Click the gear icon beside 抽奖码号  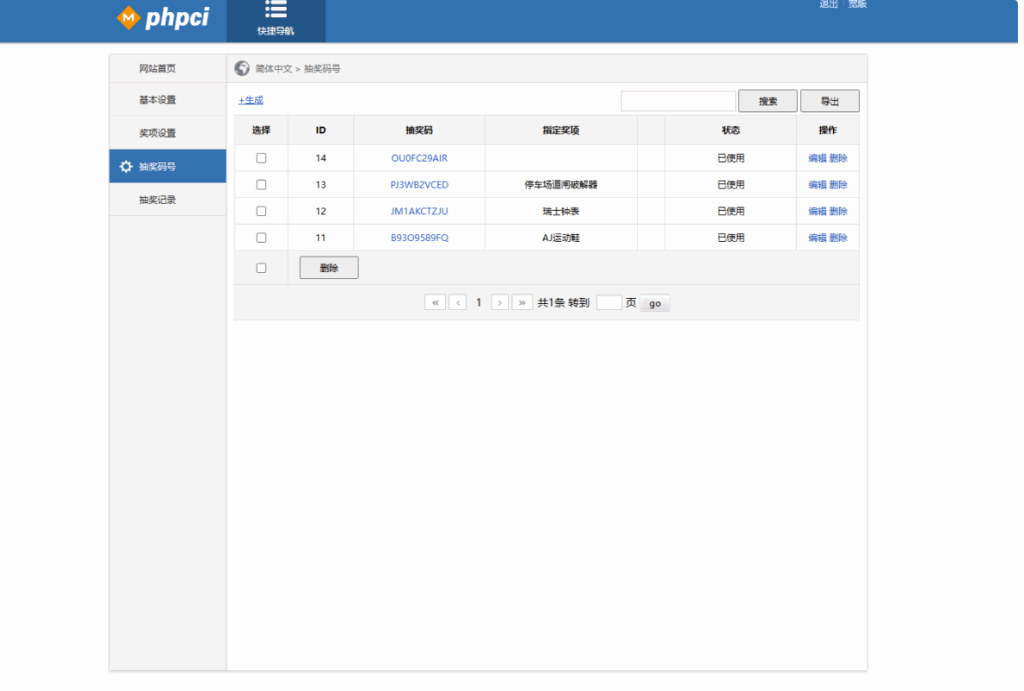point(126,167)
